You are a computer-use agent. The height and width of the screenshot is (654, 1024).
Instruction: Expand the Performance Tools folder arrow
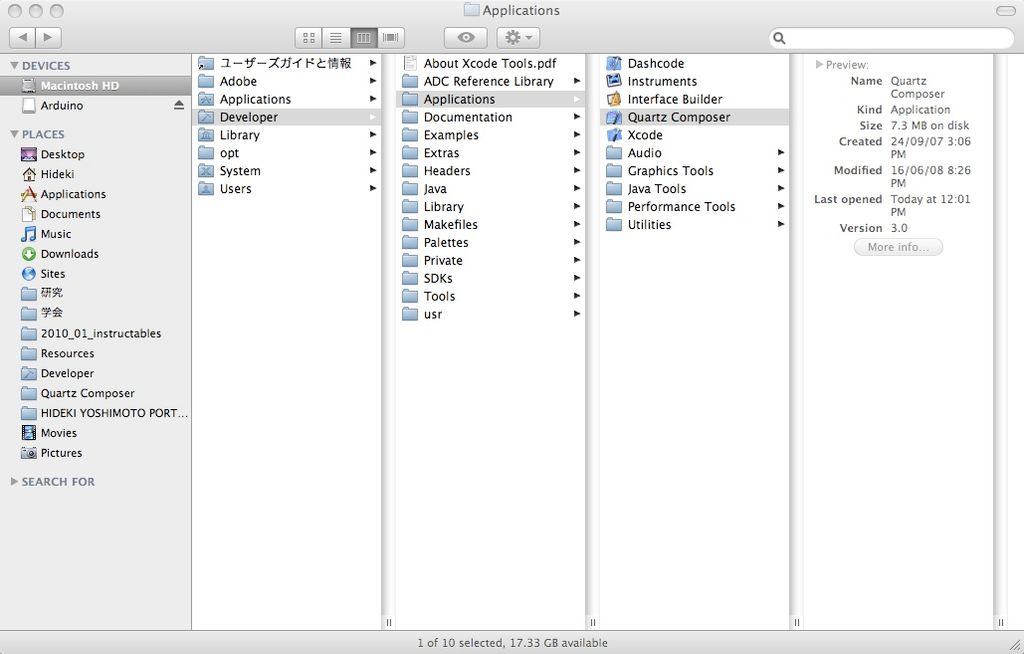[780, 206]
